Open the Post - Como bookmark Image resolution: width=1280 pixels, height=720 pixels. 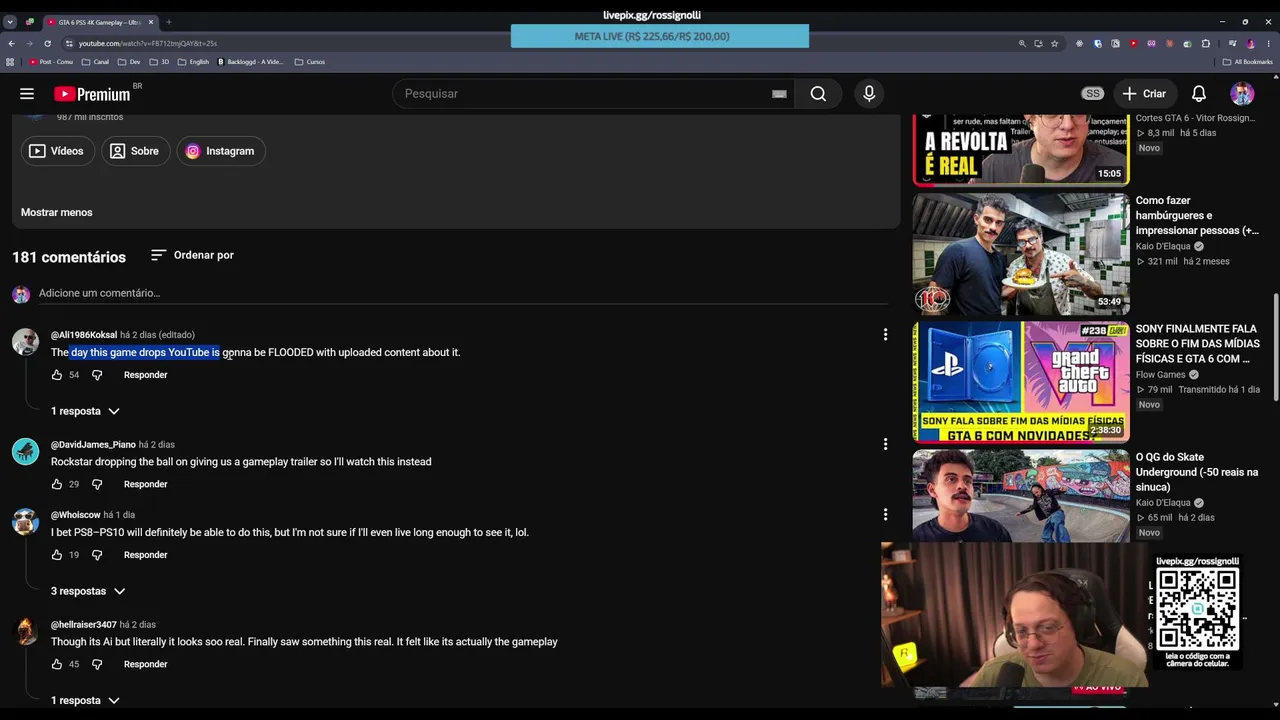(51, 62)
